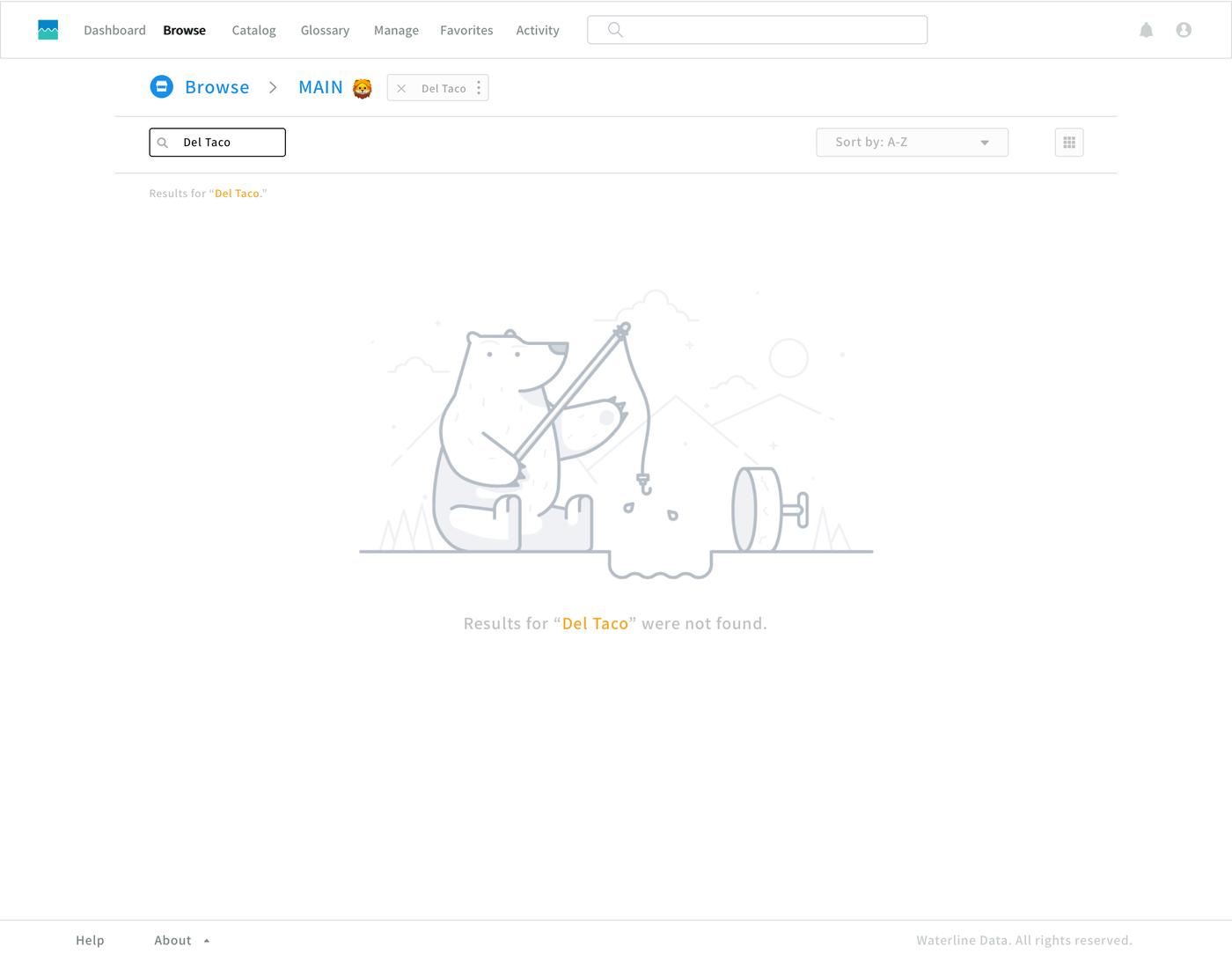Go to the Dashboard tab
1232x962 pixels.
pos(114,30)
